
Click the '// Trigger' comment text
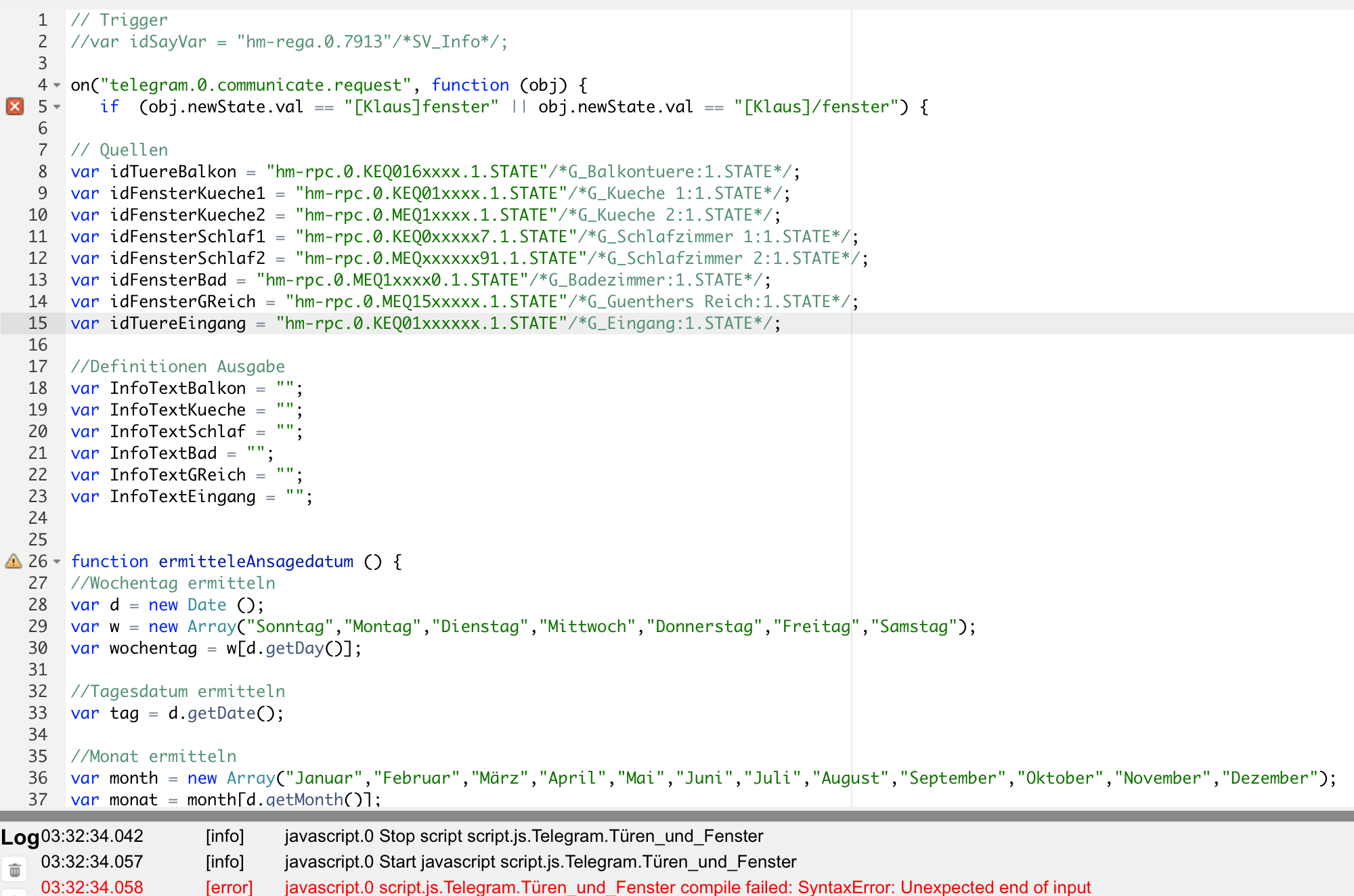119,20
